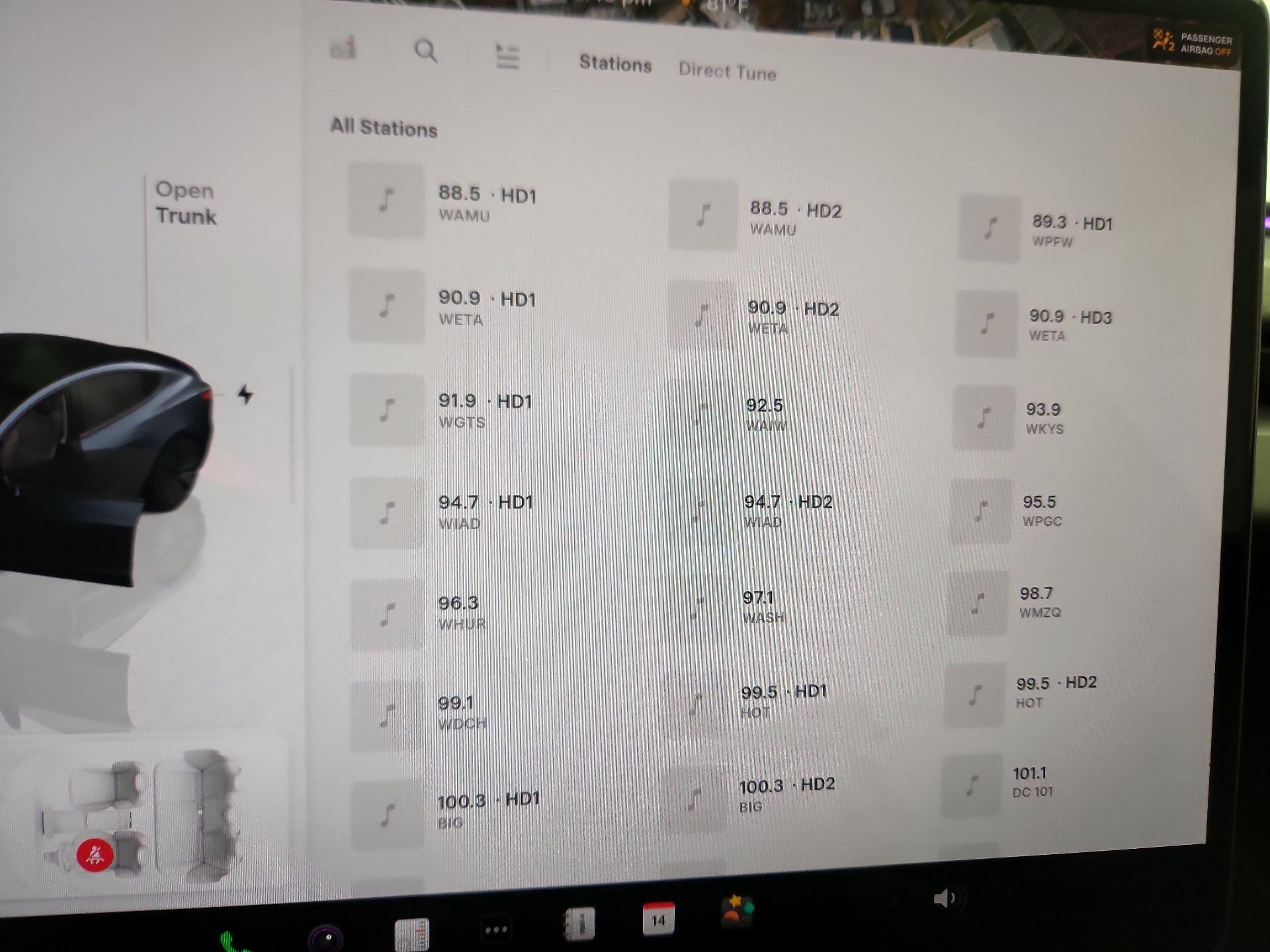The width and height of the screenshot is (1270, 952).
Task: Select the Stations tab
Action: pyautogui.click(x=614, y=64)
